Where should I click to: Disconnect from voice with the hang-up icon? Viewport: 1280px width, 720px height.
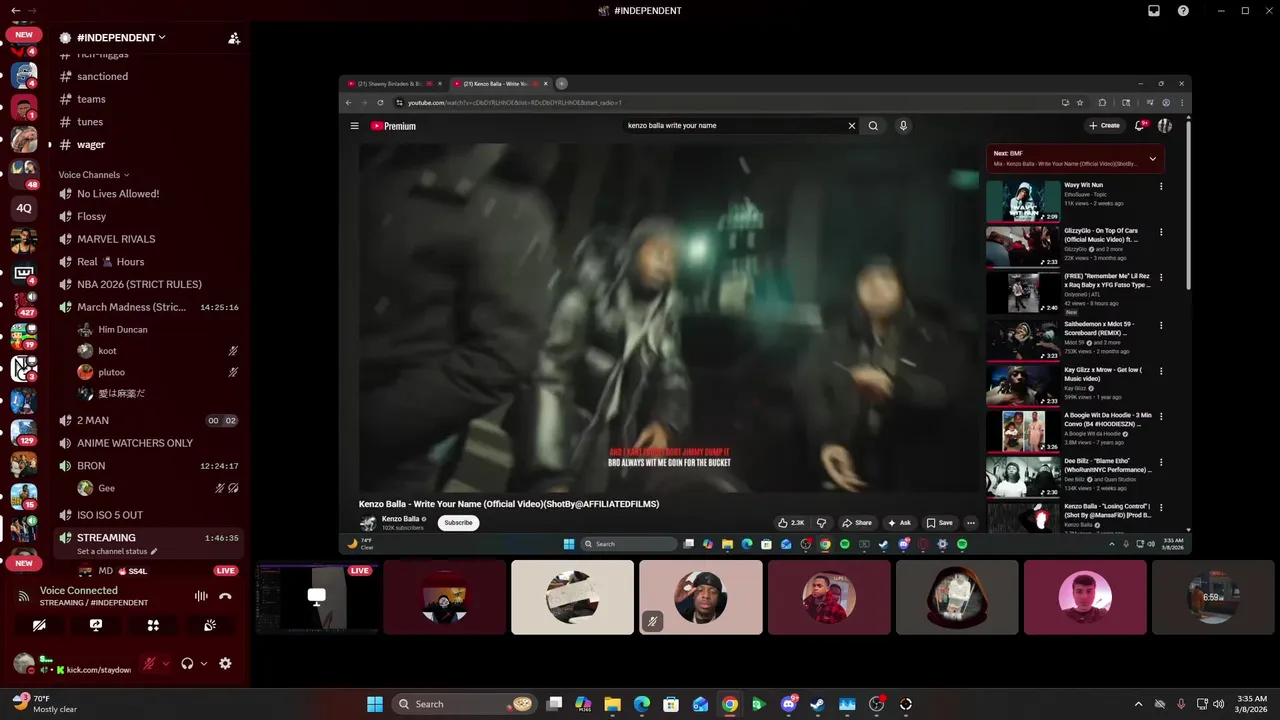pos(225,596)
